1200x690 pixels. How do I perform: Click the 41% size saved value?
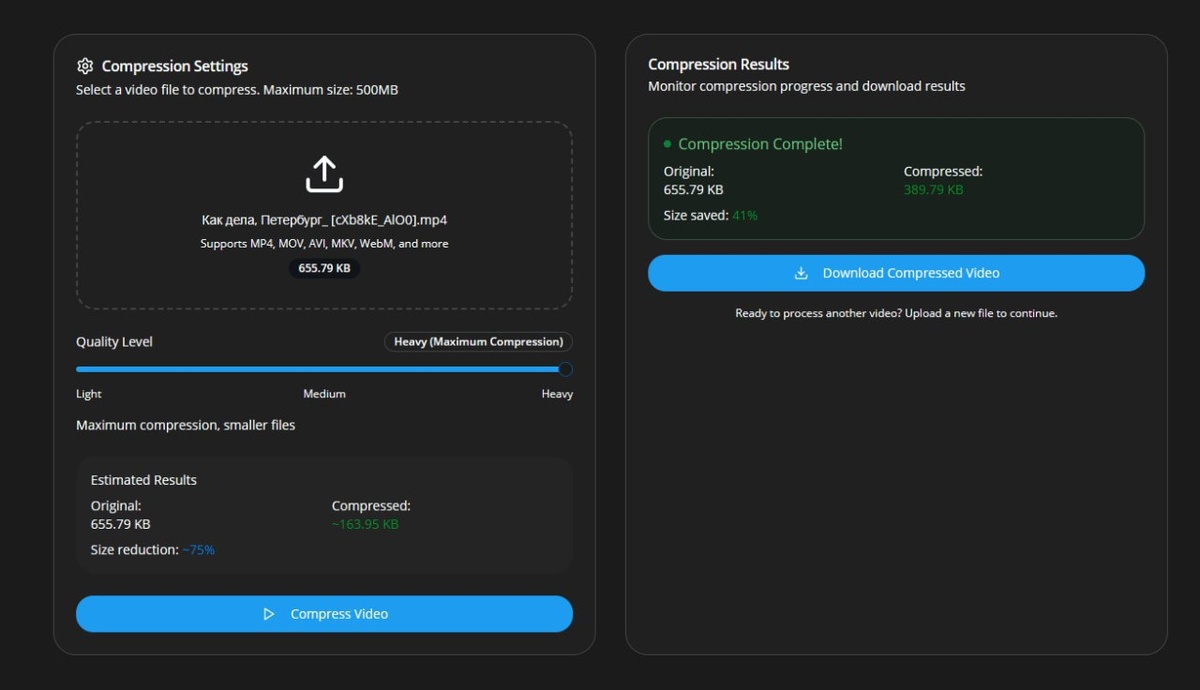tap(745, 215)
